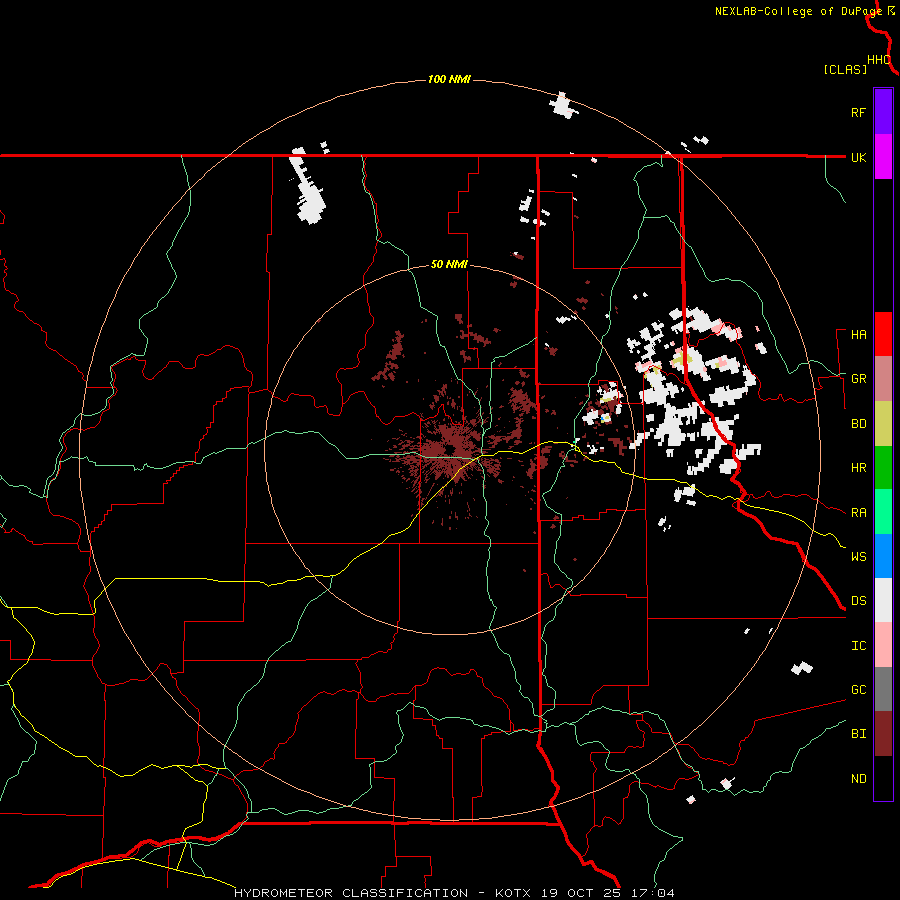This screenshot has height=900, width=900.
Task: Click the '100 NMI' range ring label
Action: point(449,79)
